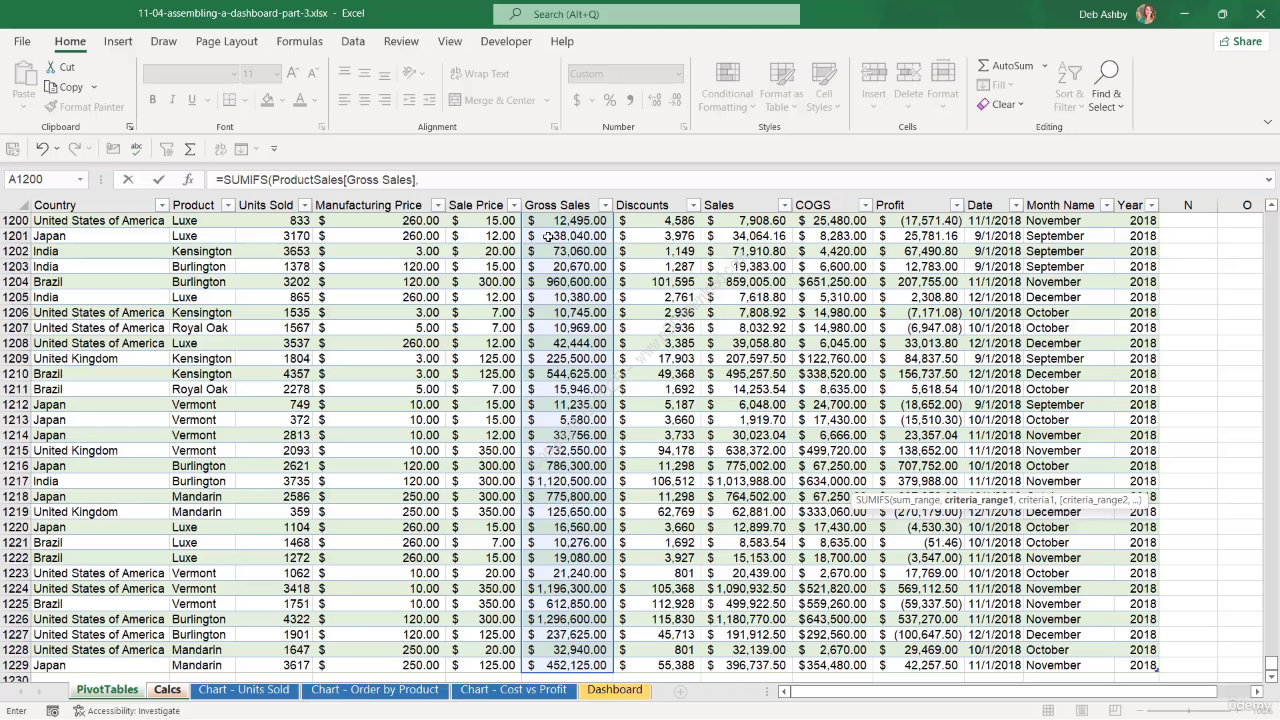This screenshot has height=720, width=1280.
Task: Click the Undo icon
Action: 42,148
